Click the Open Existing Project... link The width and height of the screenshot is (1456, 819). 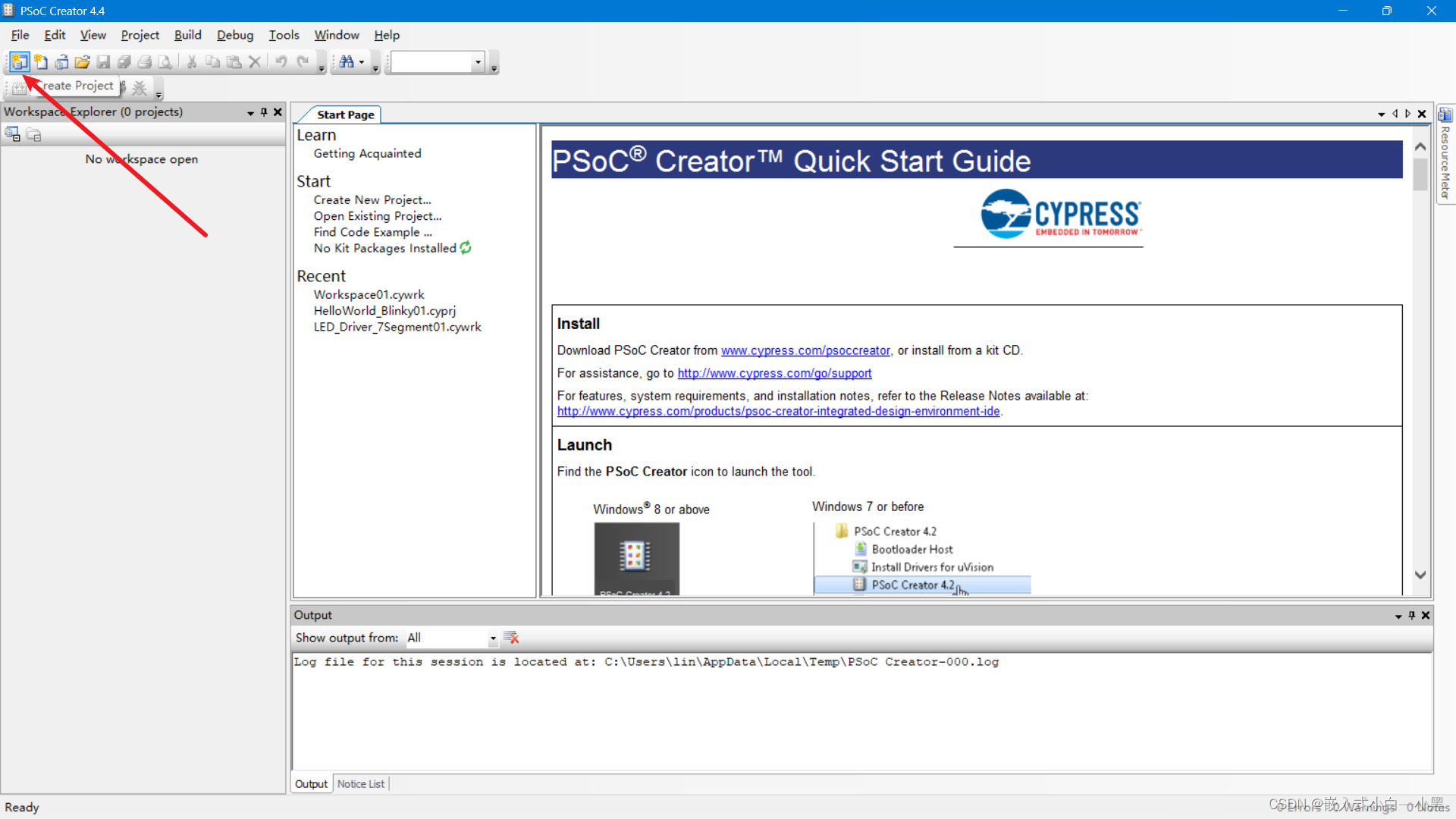click(378, 216)
